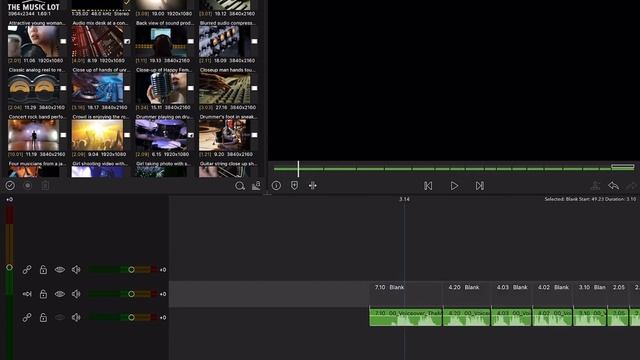This screenshot has height=360, width=640.
Task: Uncheck the box beside Drummer playing on drums clip
Action: click(191, 135)
